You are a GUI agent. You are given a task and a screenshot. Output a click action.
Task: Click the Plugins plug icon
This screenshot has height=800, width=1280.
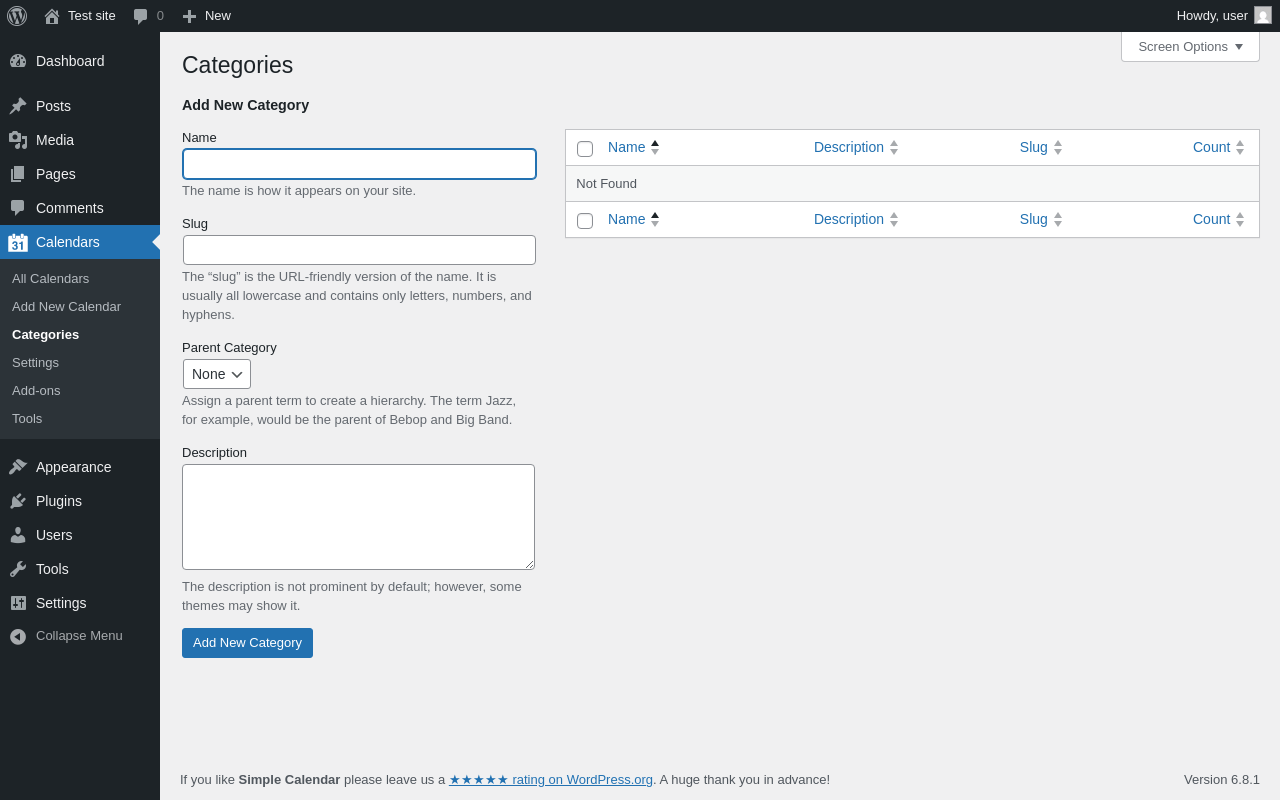(18, 501)
